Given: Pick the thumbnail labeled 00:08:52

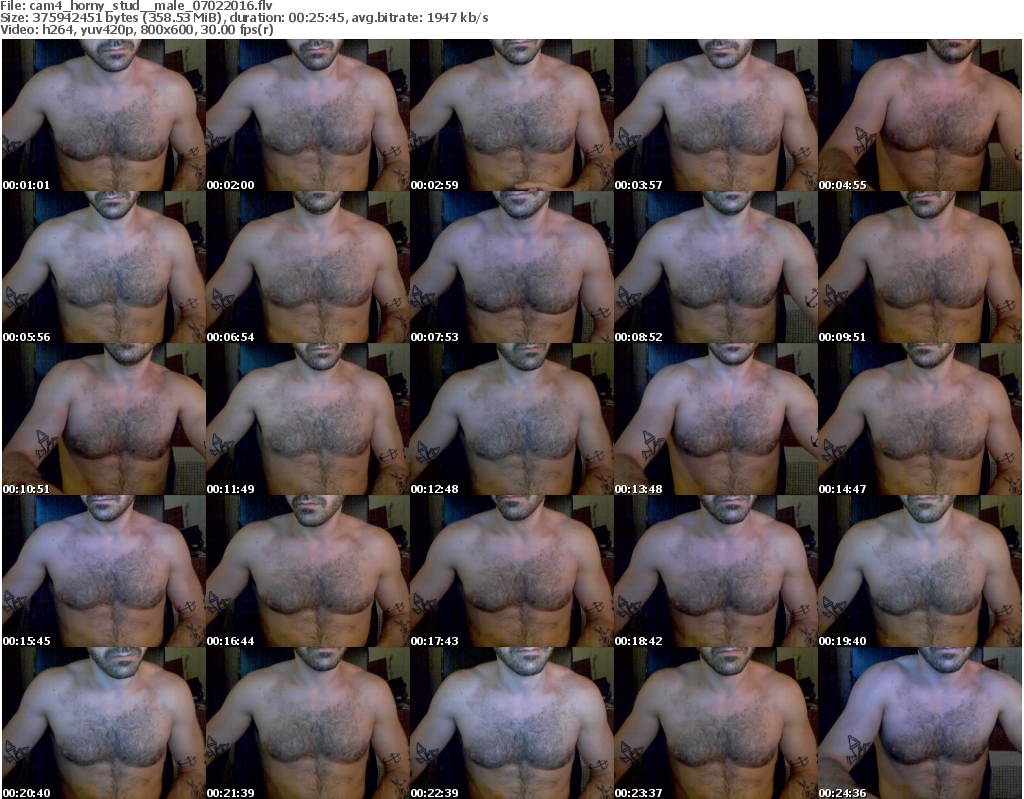Looking at the screenshot, I should click(x=716, y=267).
